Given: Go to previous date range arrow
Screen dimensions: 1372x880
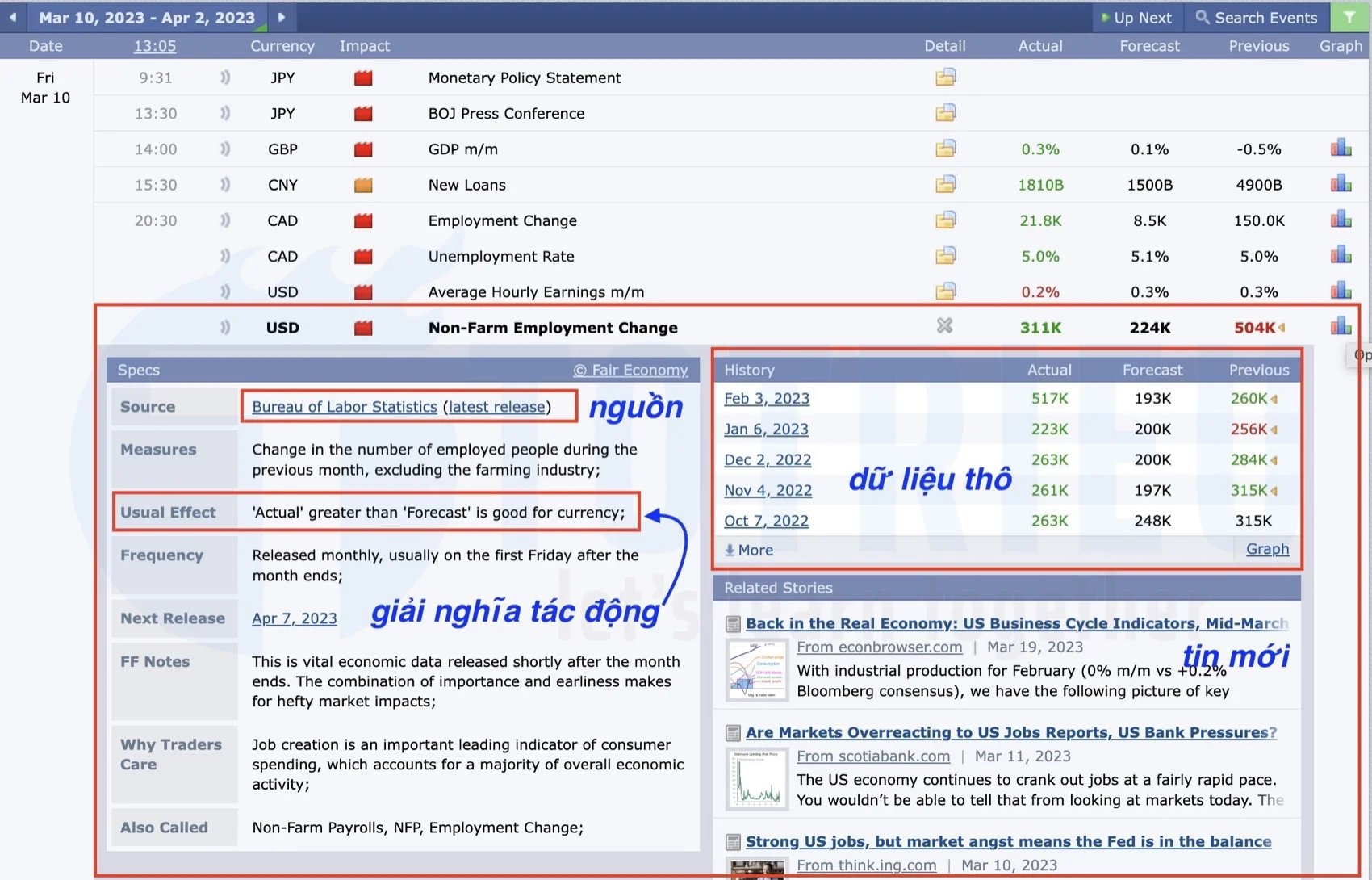Looking at the screenshot, I should [x=13, y=17].
